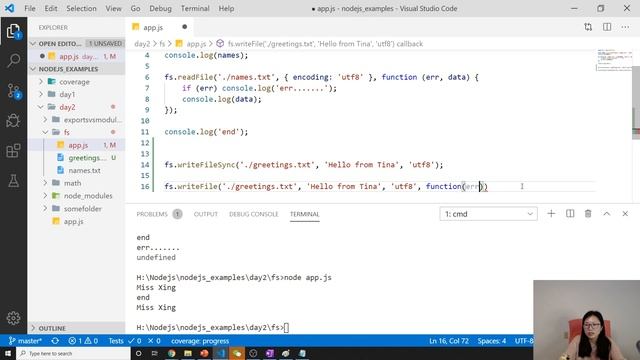This screenshot has height=360, width=640.
Task: Collapse the Open Editors section
Action: (33, 44)
